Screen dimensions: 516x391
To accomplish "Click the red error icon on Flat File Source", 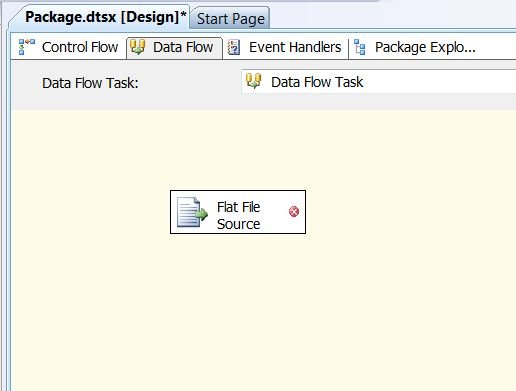I will (294, 212).
